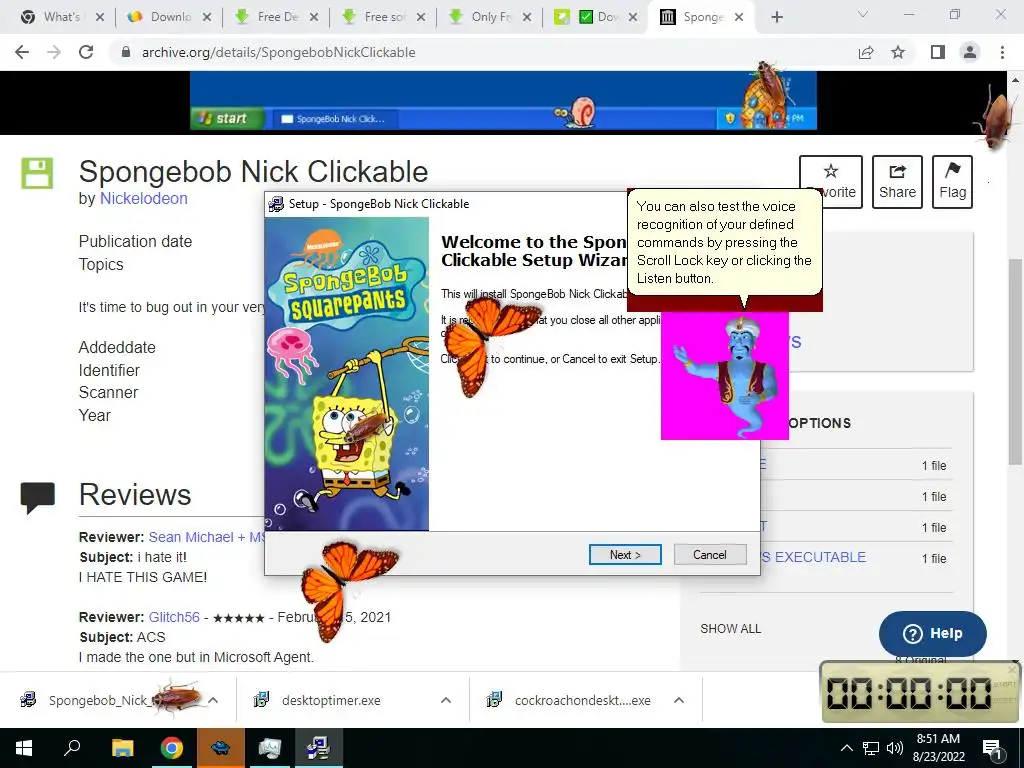Open the notification center icon
1024x768 pixels.
pyautogui.click(x=993, y=750)
